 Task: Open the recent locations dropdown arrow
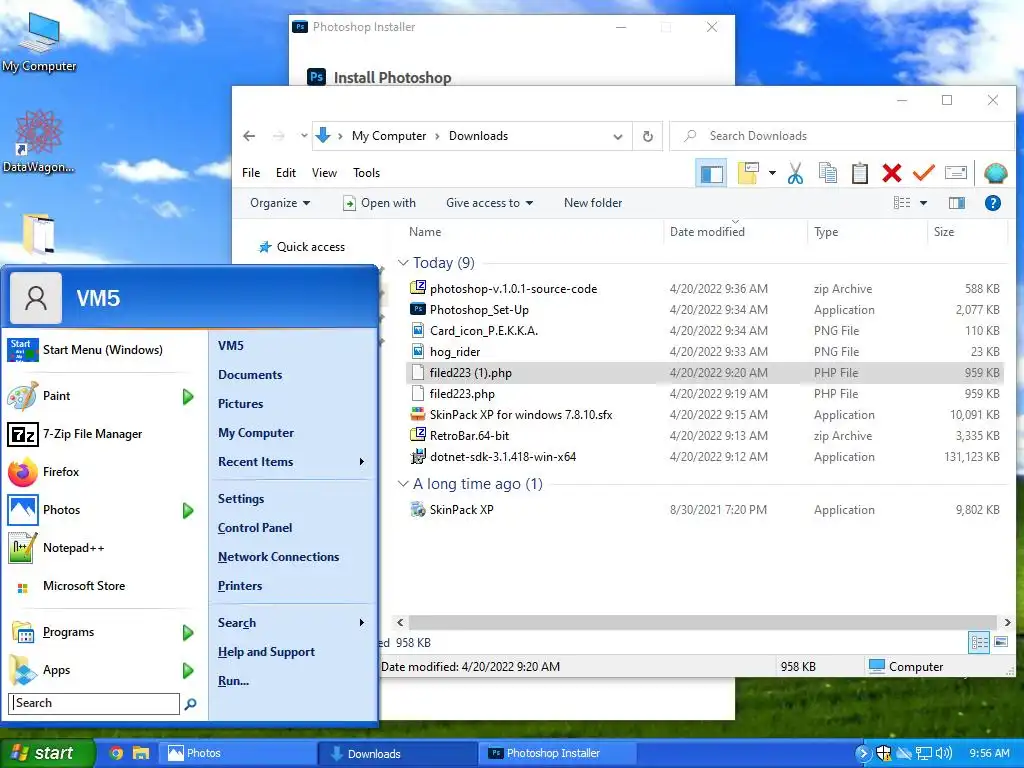(304, 136)
